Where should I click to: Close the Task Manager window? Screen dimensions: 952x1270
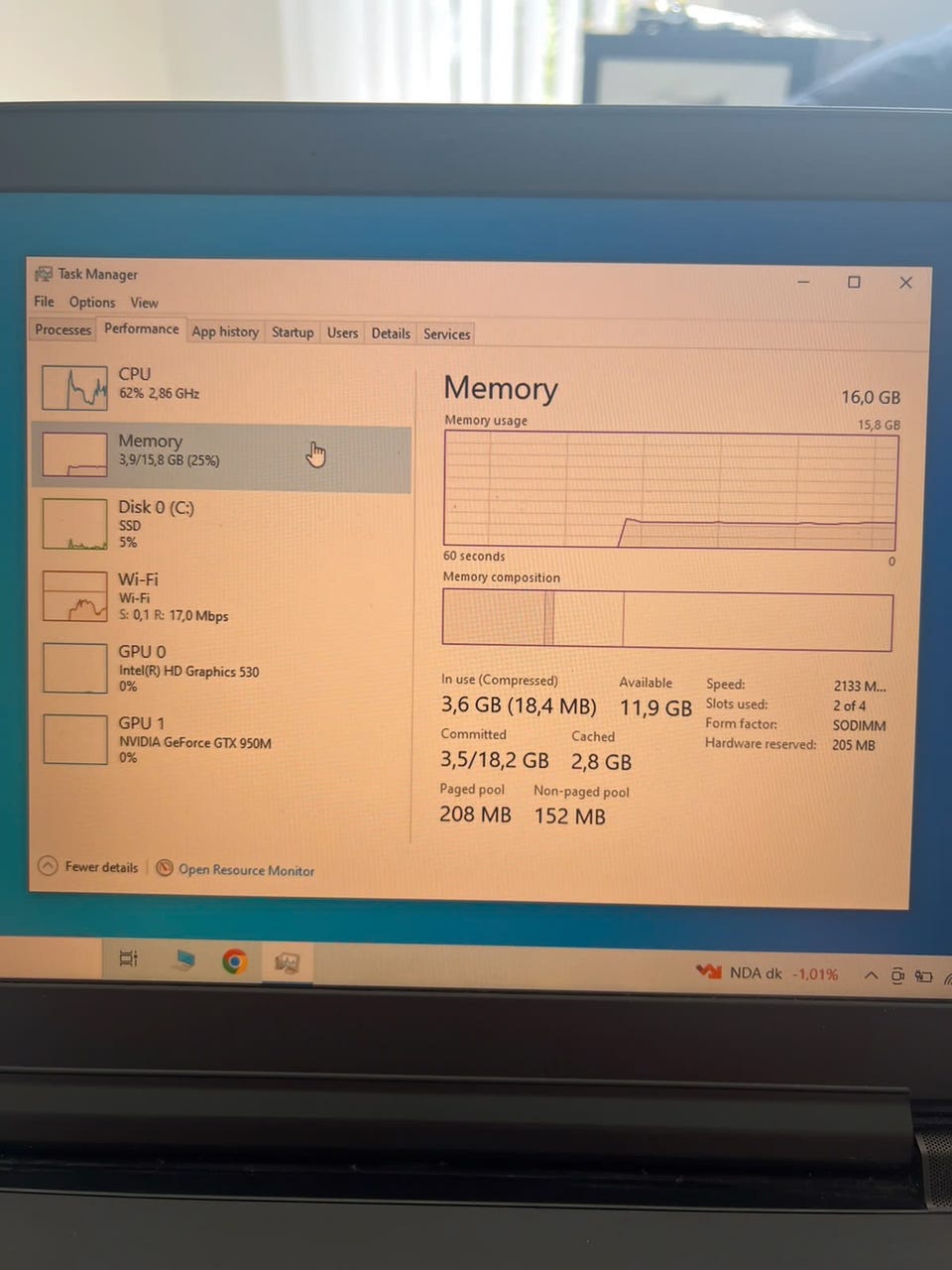point(905,283)
